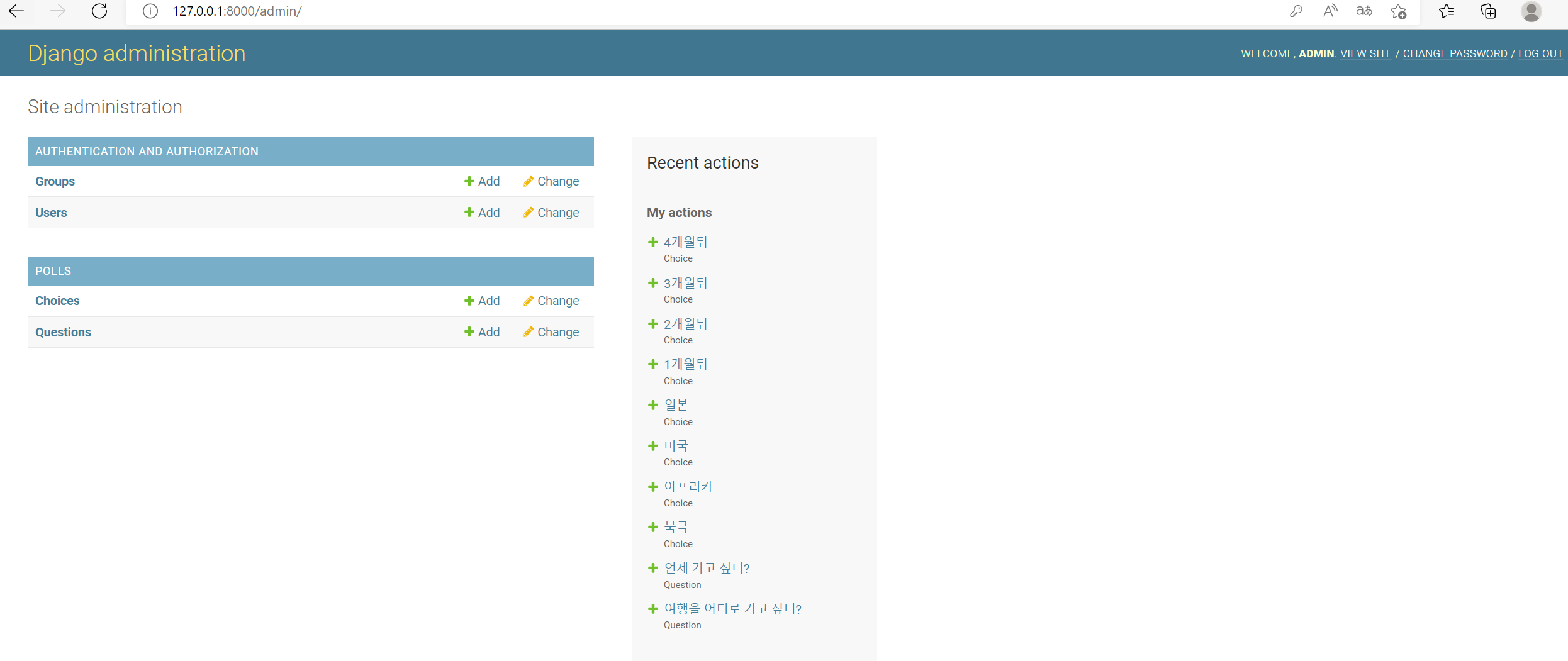Open recent action 4개월뒤

coord(686,242)
